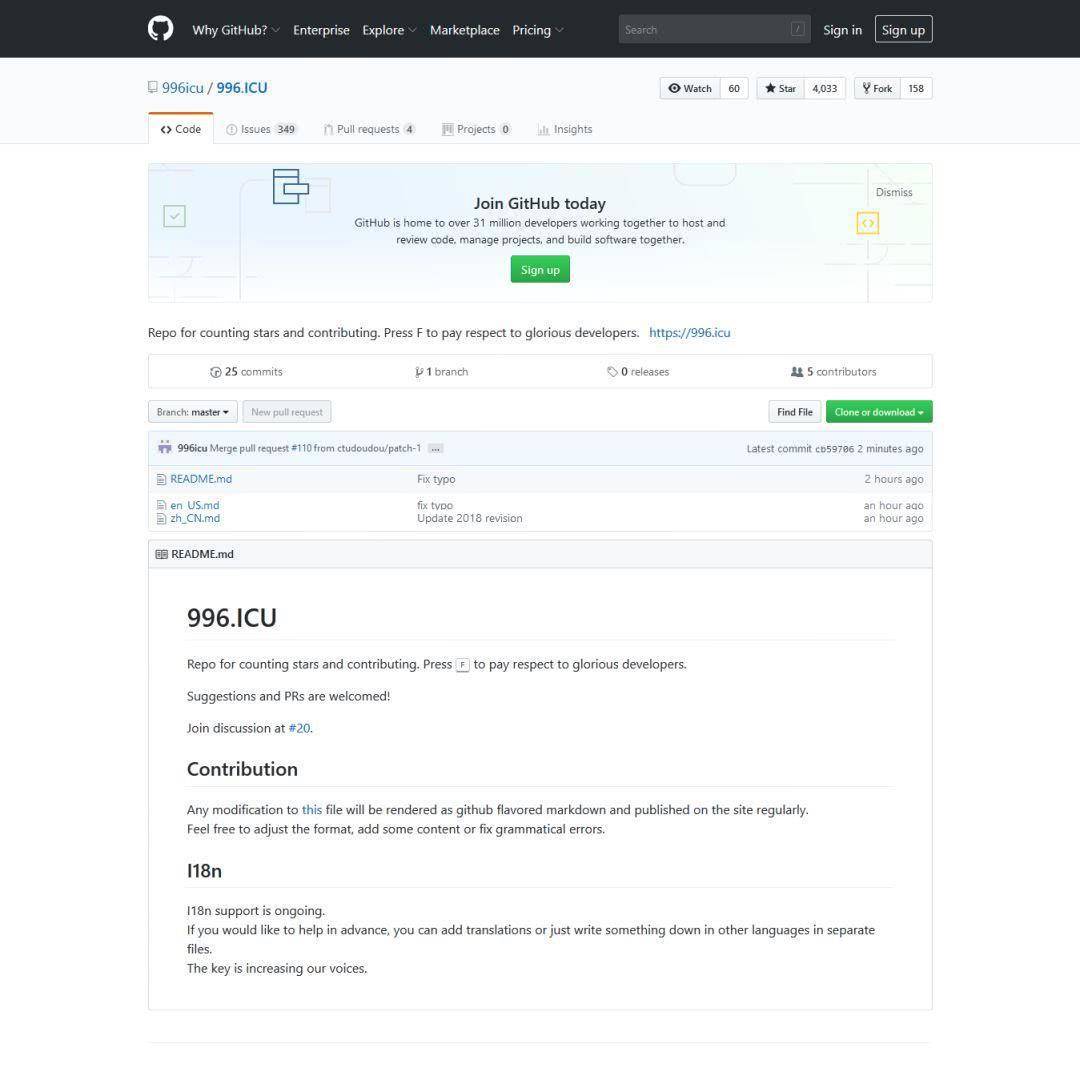1080x1072 pixels.
Task: Dismiss the Join GitHub banner
Action: click(x=893, y=192)
